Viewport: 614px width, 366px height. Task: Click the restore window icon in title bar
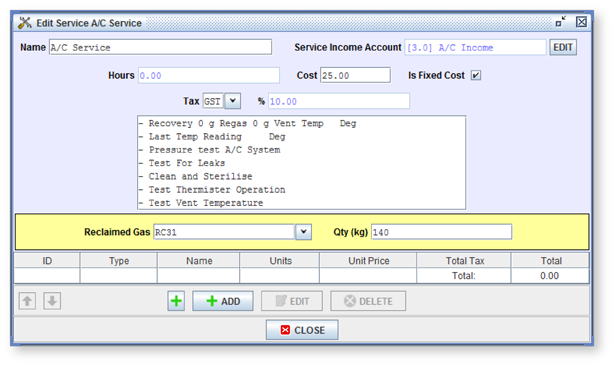tap(561, 22)
